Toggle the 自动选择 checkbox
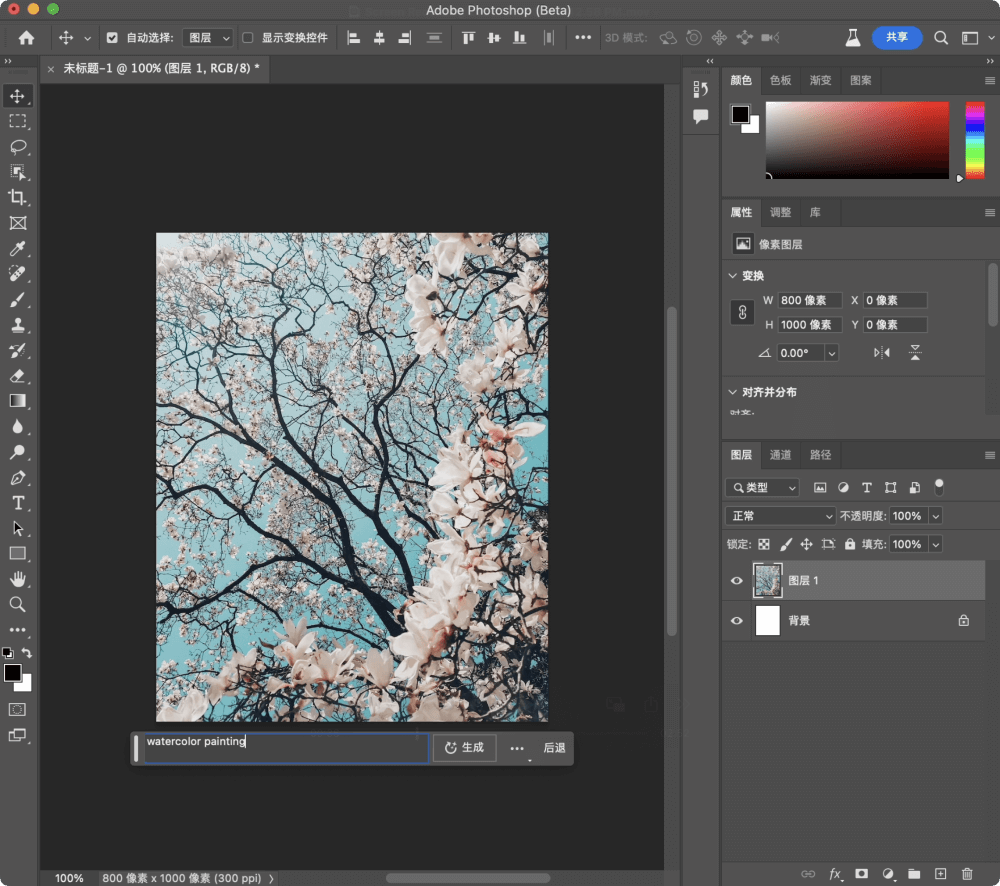 click(x=112, y=38)
